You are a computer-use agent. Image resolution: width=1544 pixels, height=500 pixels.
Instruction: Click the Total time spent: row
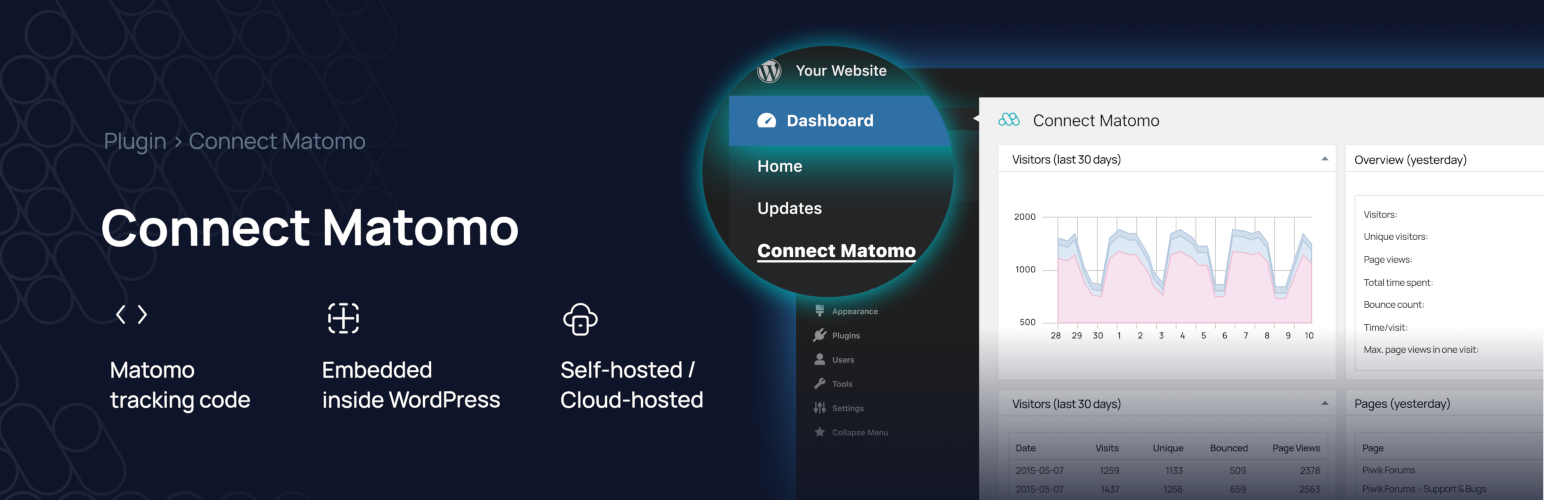(x=1398, y=283)
